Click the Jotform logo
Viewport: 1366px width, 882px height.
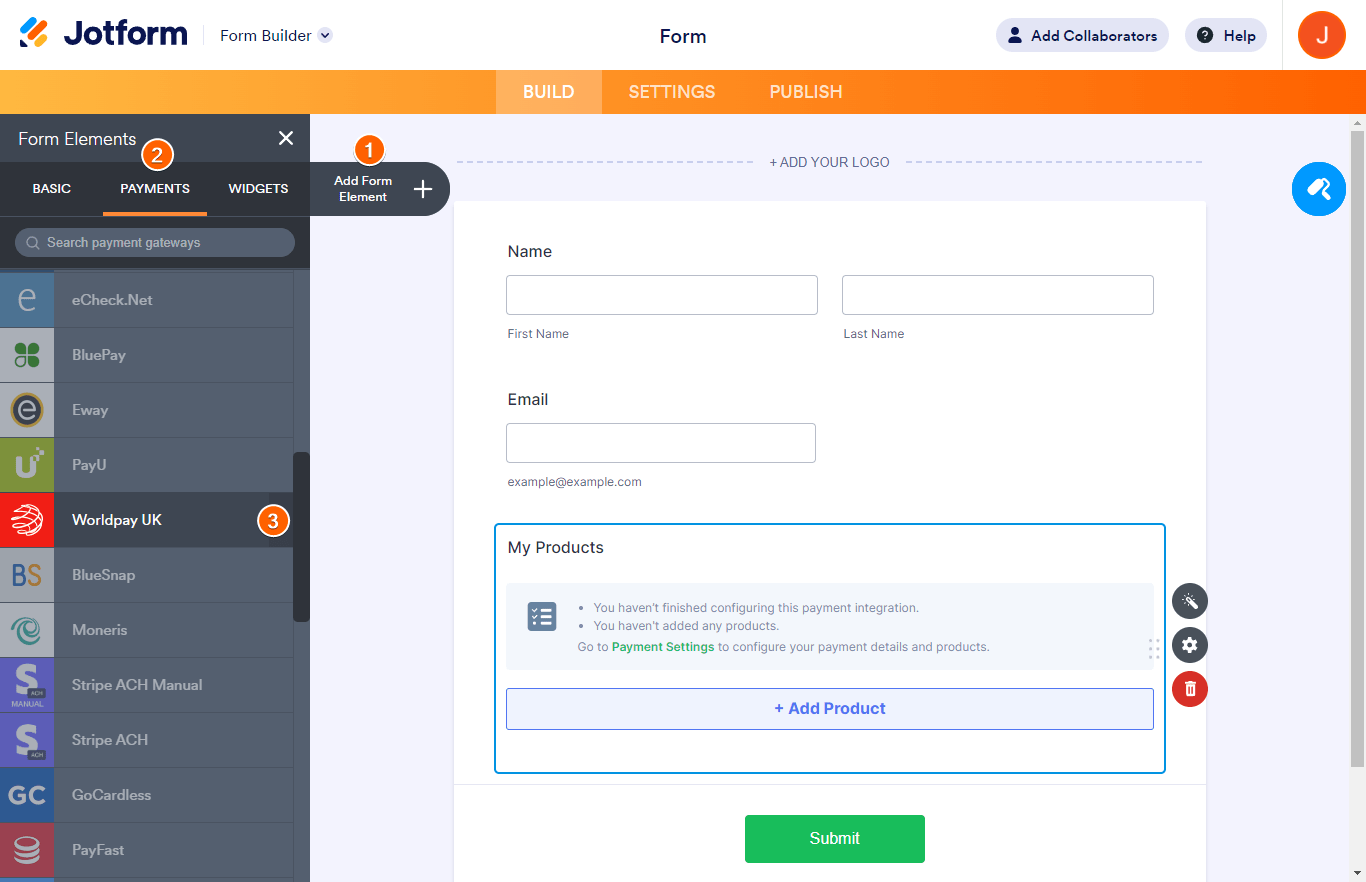point(103,33)
